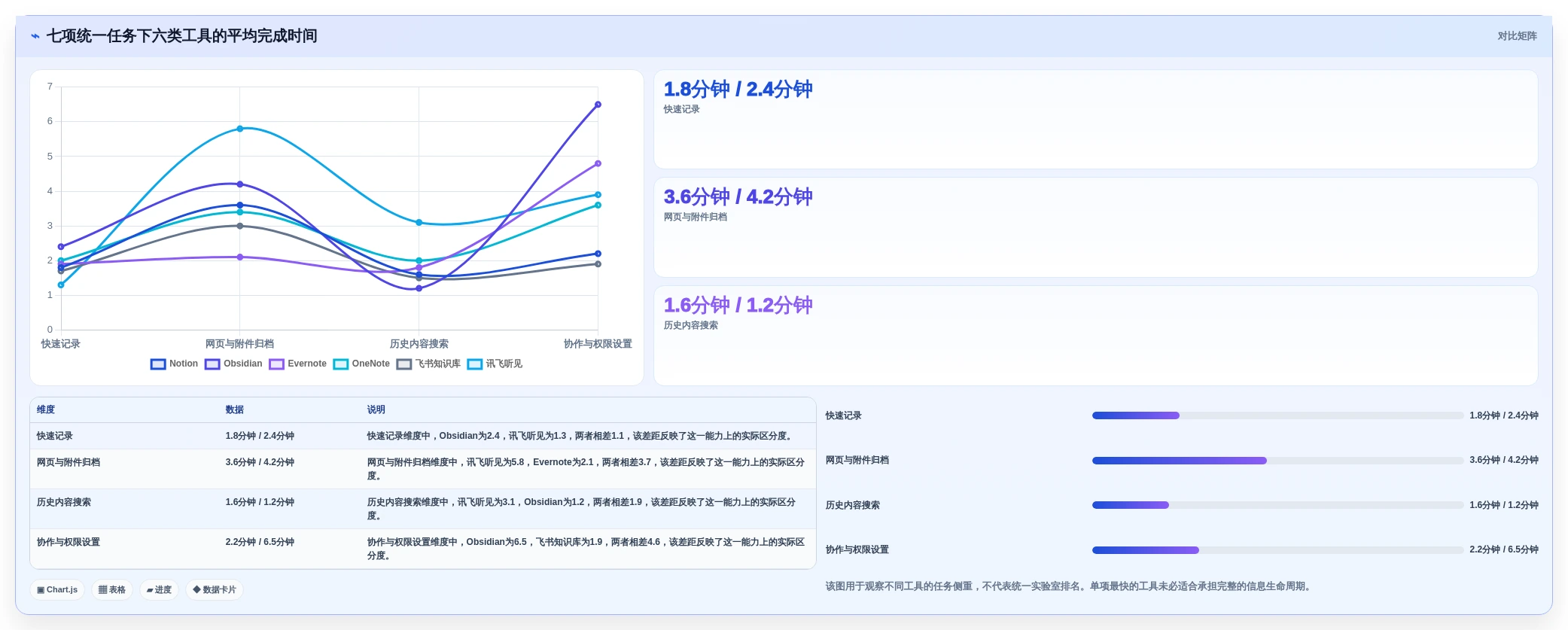Viewport: 1568px width, 630px height.
Task: Click the 进度 tag chip
Action: (x=159, y=589)
